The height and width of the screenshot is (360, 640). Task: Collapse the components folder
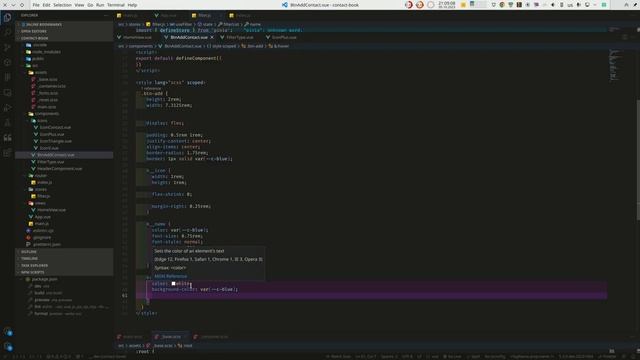click(x=64, y=113)
